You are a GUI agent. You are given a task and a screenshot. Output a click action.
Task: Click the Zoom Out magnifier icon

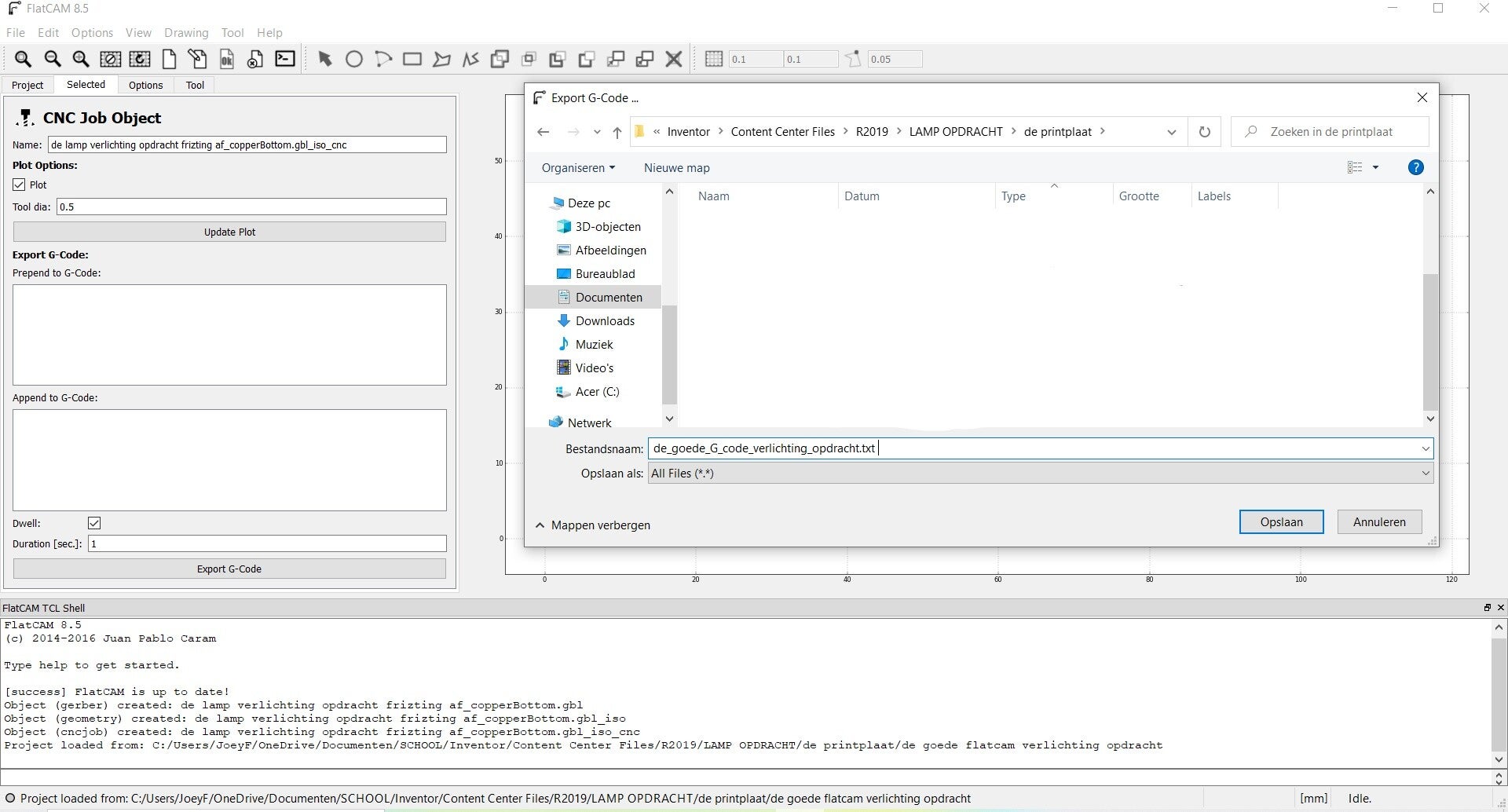point(52,59)
